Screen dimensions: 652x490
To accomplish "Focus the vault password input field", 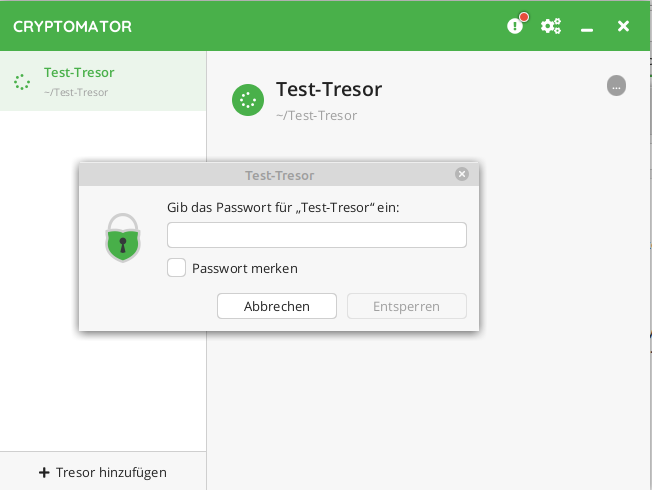I will (x=316, y=235).
